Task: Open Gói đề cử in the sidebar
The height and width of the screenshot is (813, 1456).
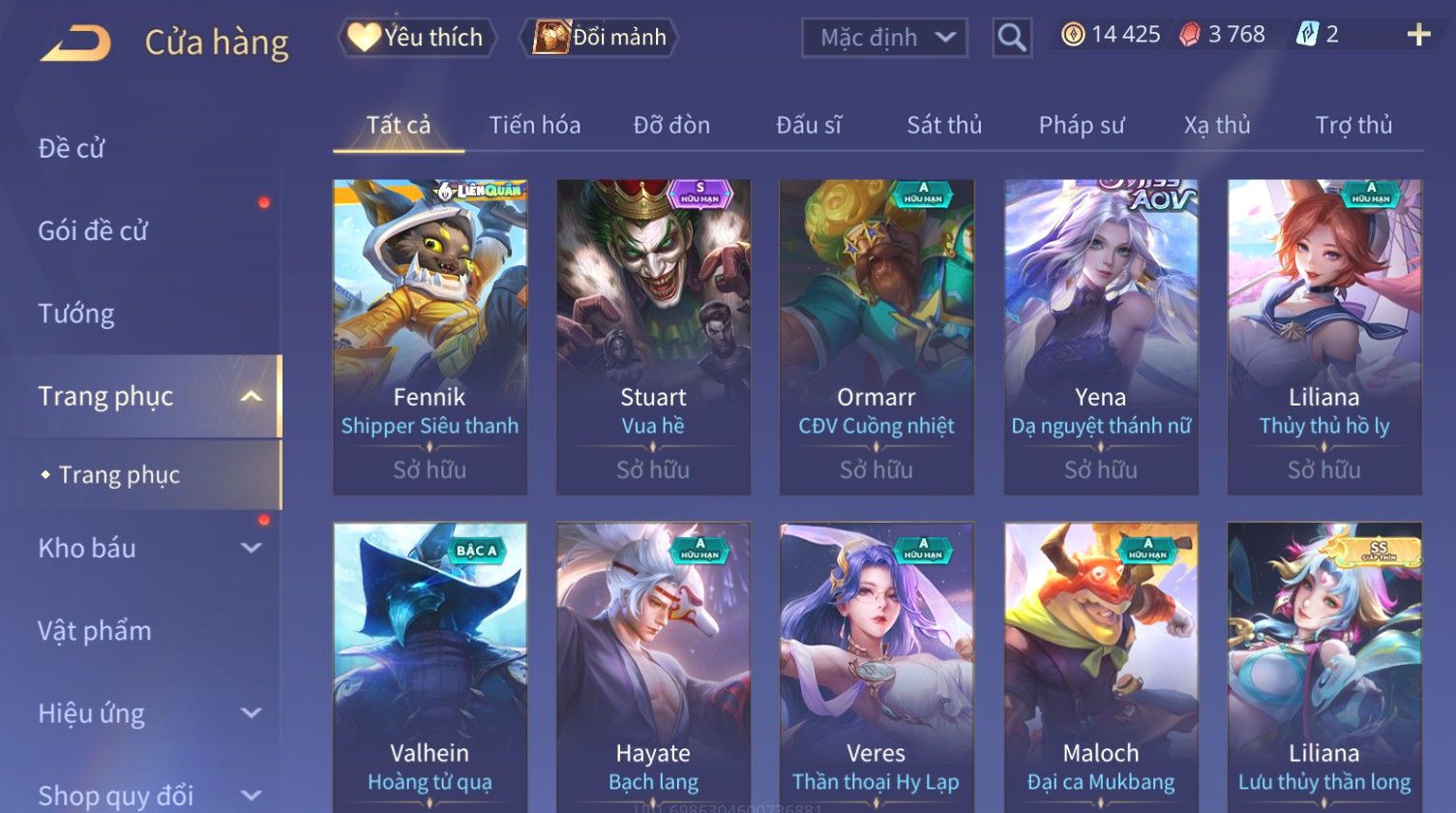Action: click(x=93, y=230)
